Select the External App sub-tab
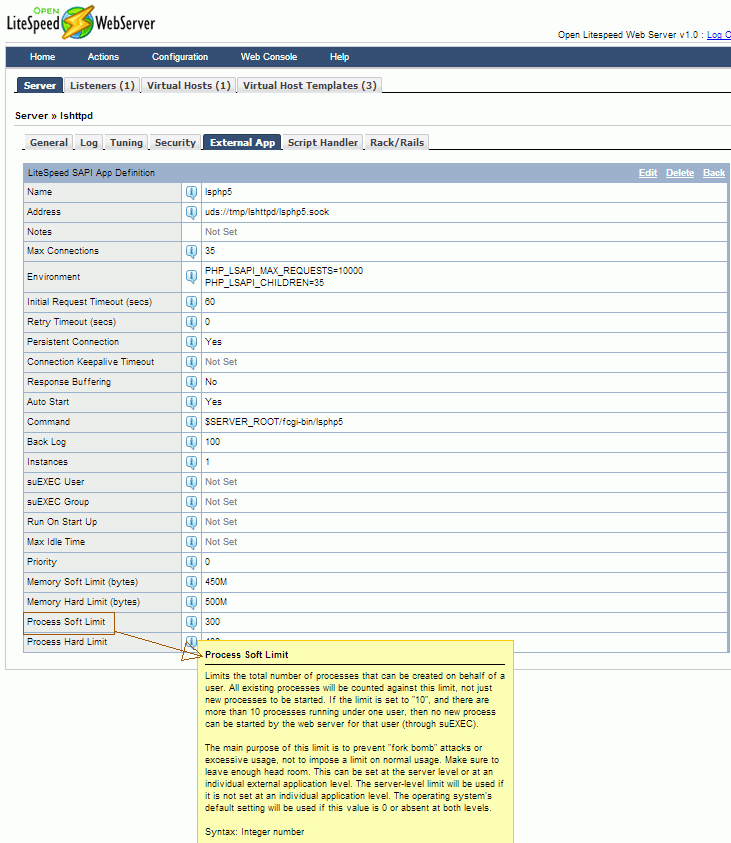Viewport: 731px width, 843px height. [x=242, y=142]
